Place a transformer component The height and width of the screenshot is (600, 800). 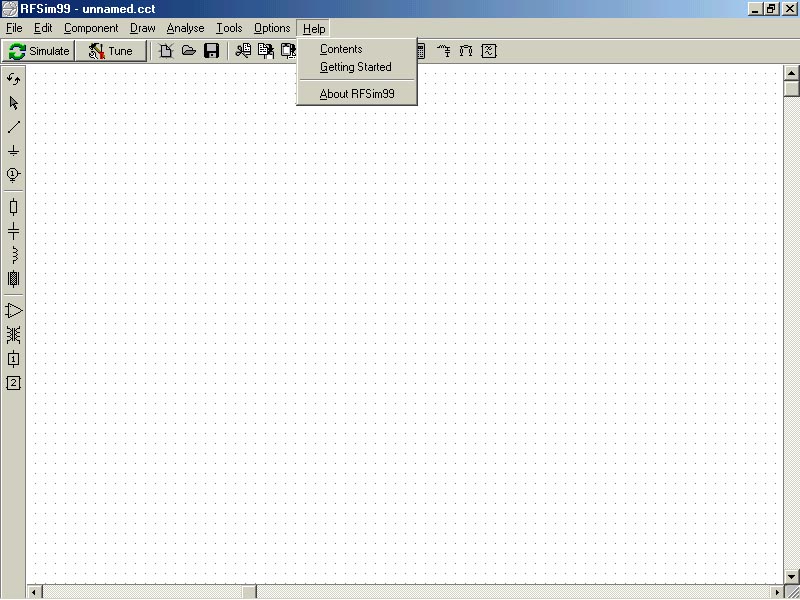(x=14, y=335)
